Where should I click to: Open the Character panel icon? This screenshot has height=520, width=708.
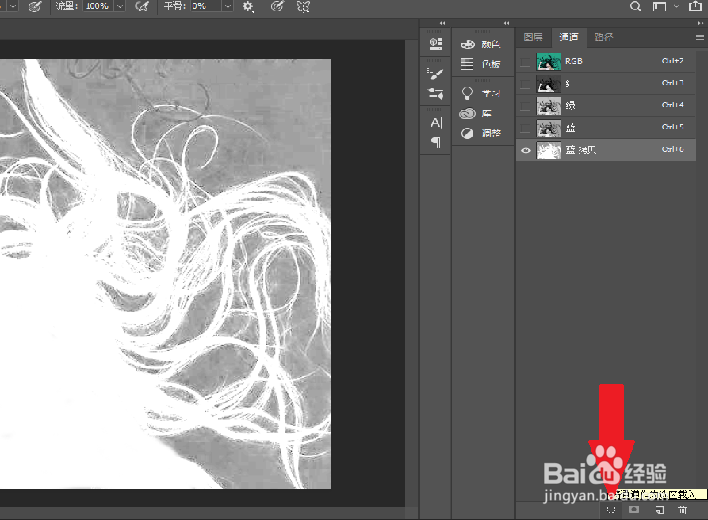[x=436, y=122]
